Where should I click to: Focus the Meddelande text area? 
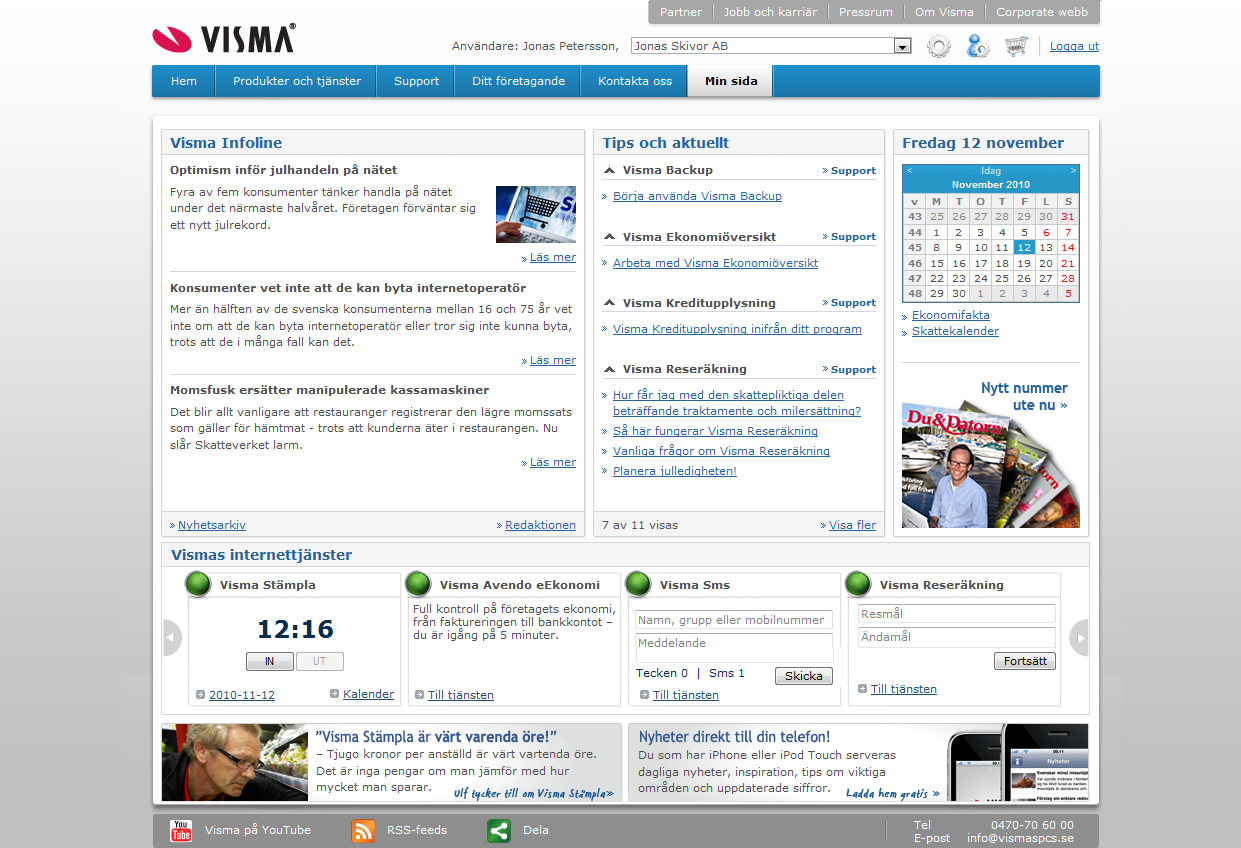coord(734,647)
